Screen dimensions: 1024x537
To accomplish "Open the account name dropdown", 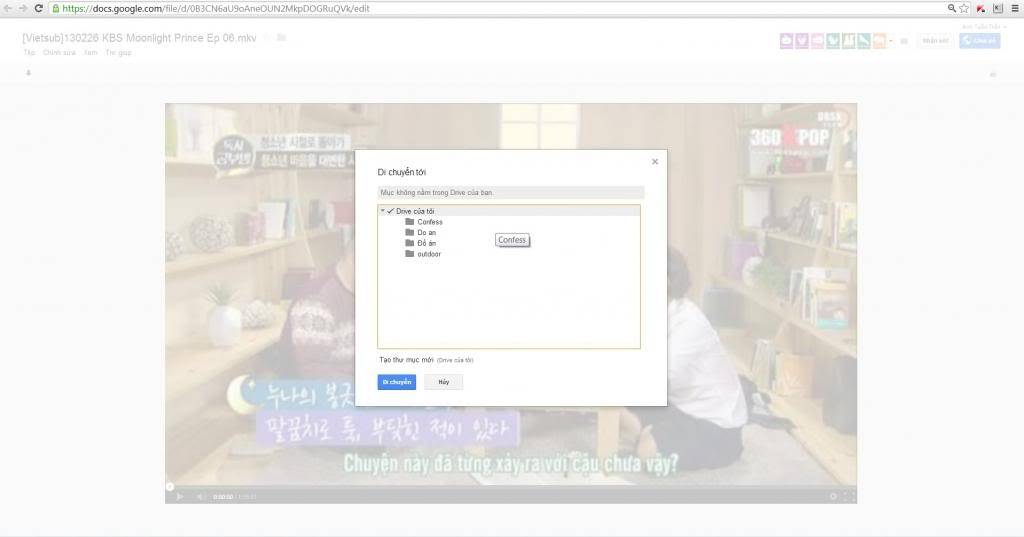I will coord(984,27).
